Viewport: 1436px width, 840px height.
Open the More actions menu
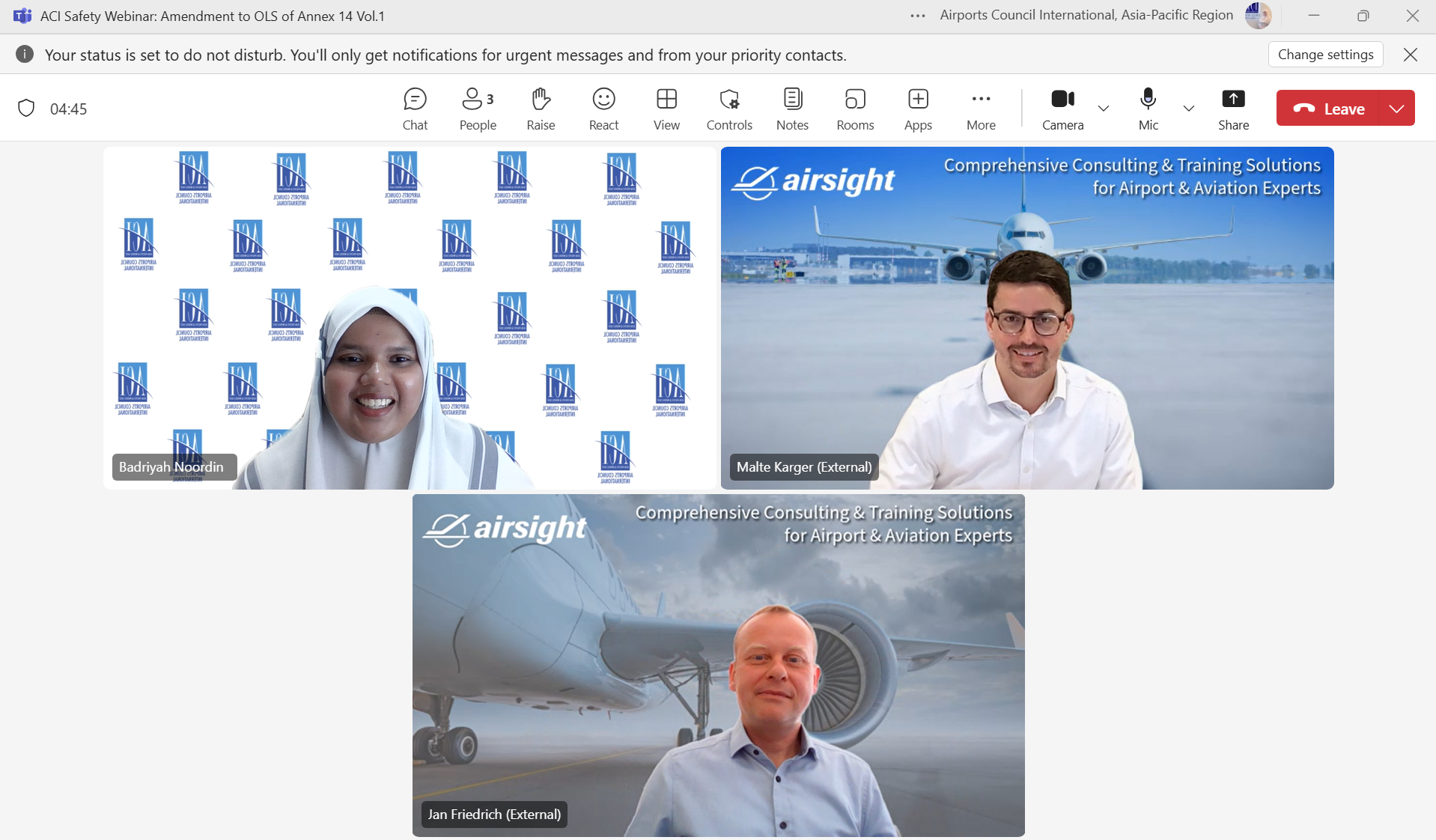tap(981, 109)
